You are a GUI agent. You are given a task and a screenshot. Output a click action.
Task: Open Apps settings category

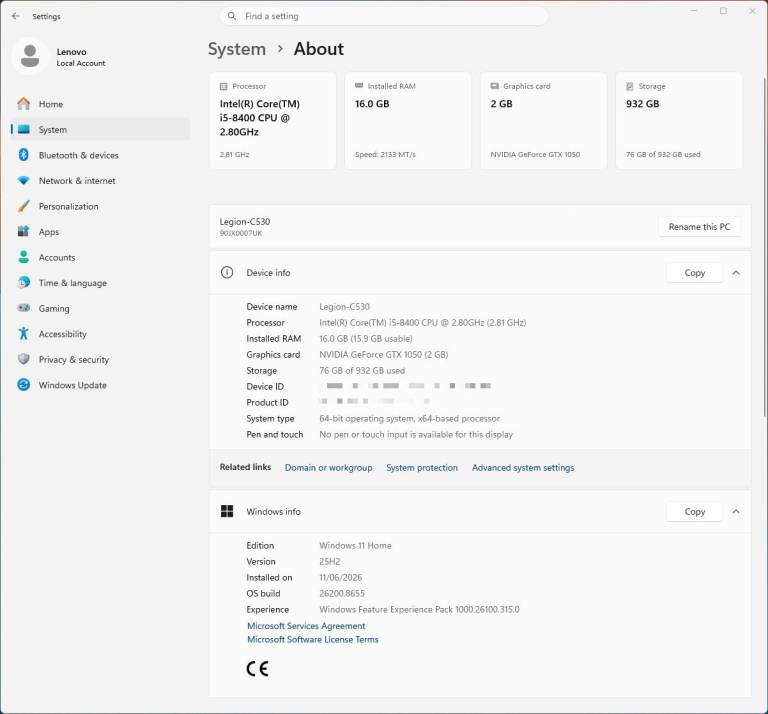point(100,232)
